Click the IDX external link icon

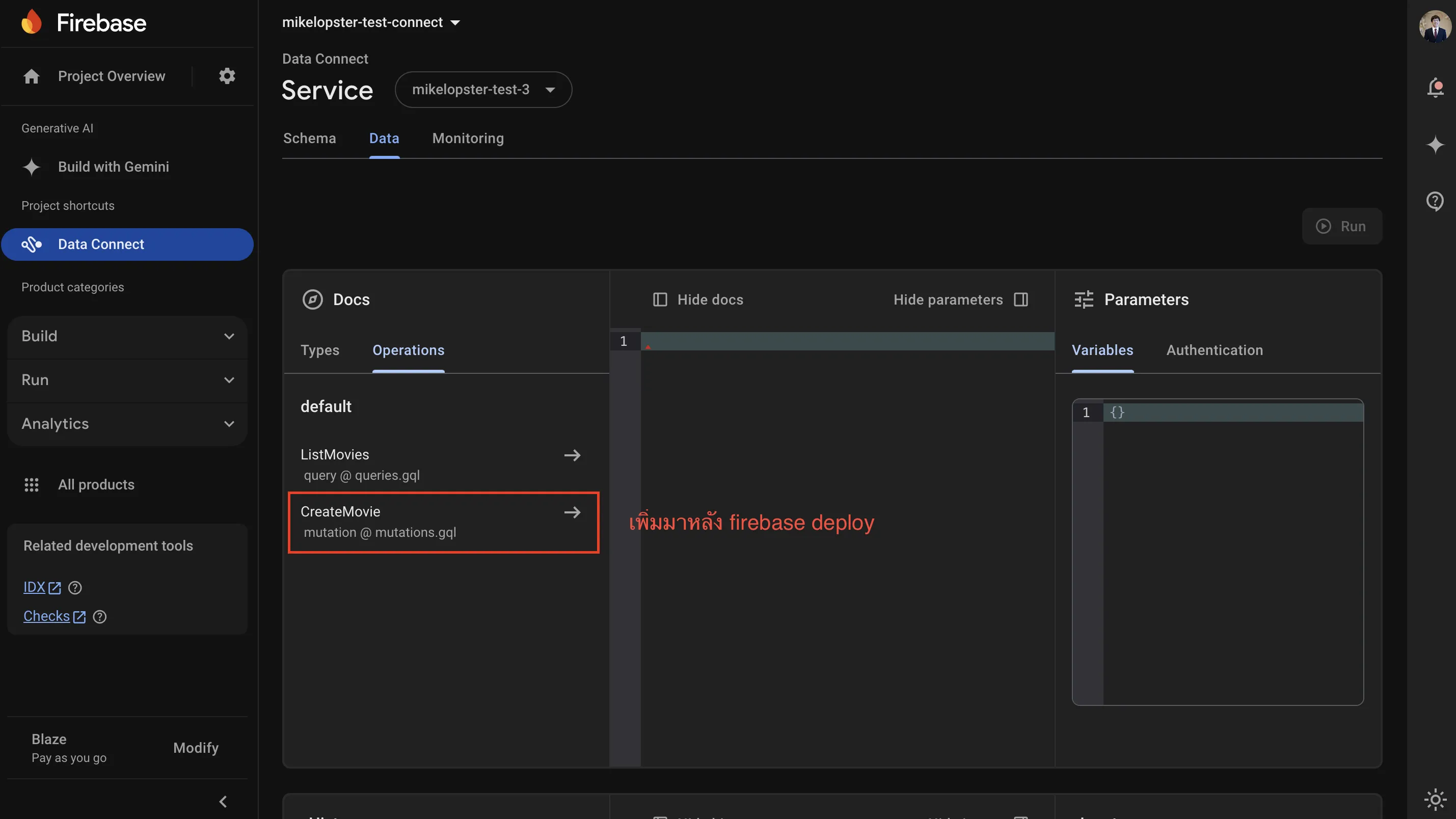click(x=55, y=588)
